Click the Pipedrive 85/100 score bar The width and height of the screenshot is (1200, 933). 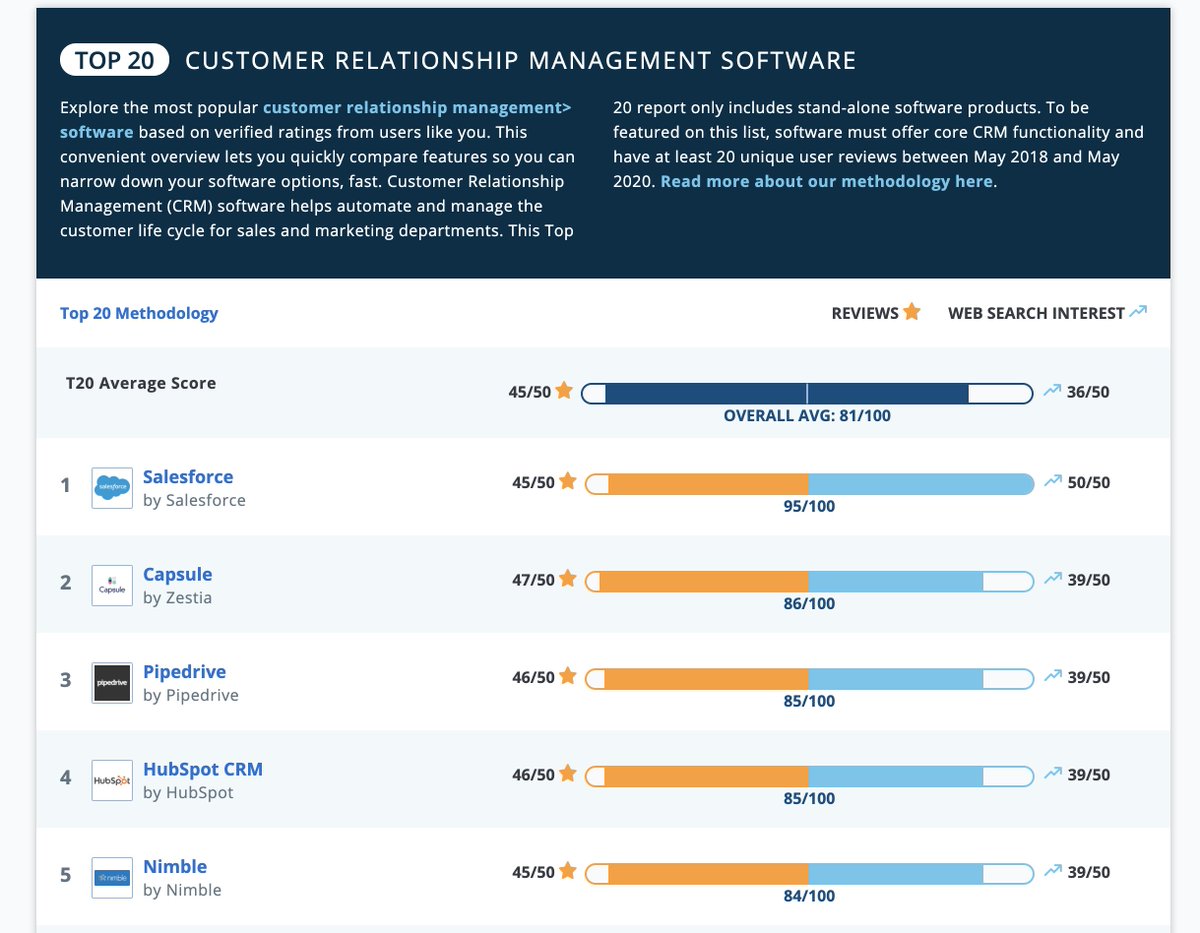809,679
